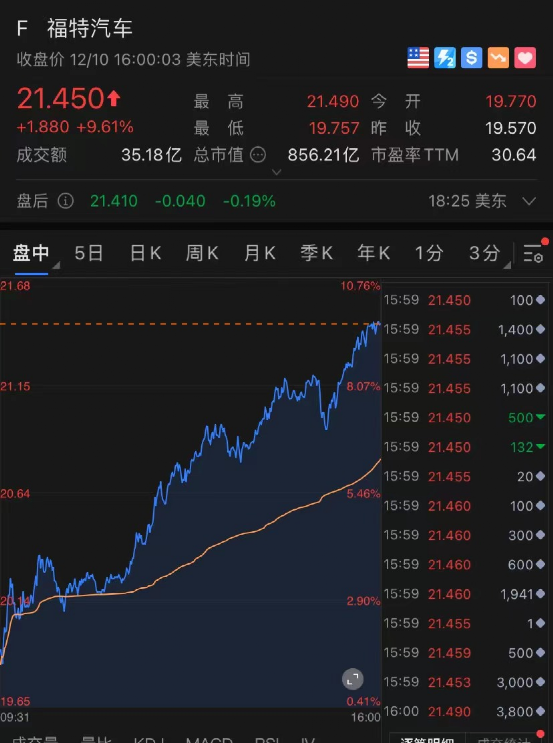This screenshot has height=743, width=553.
Task: Tap the blue dollar sign icon
Action: (x=471, y=58)
